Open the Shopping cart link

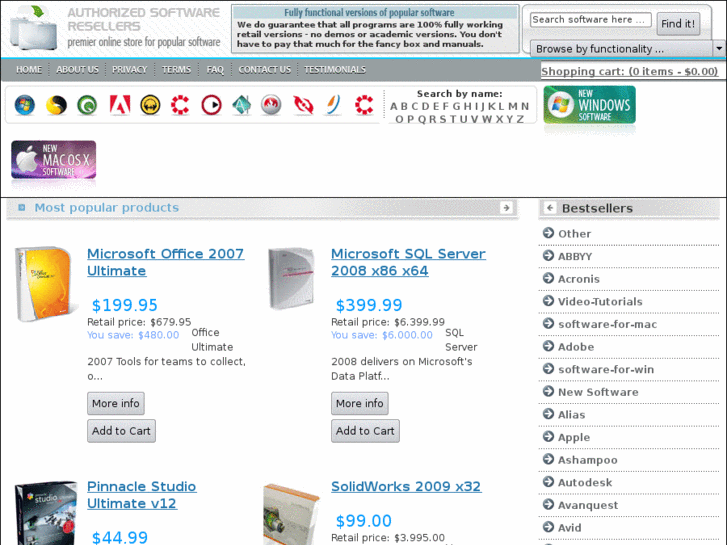click(x=629, y=71)
